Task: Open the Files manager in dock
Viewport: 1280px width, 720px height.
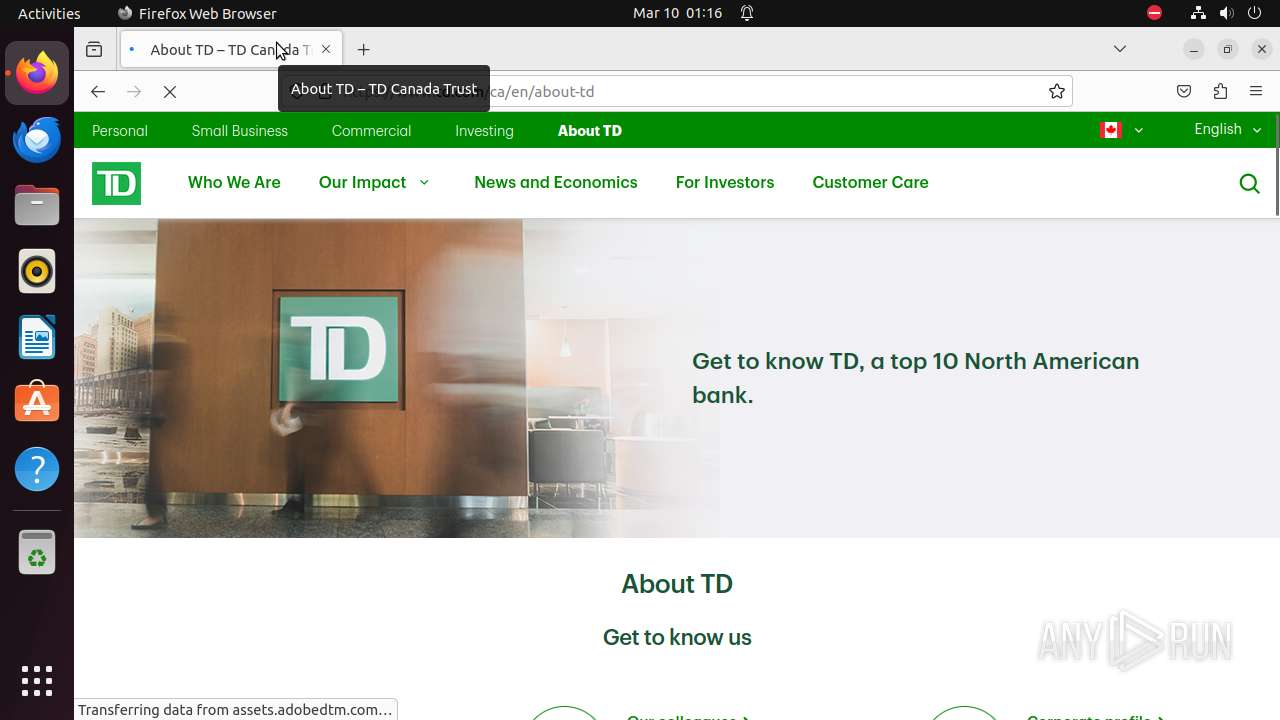Action: [x=37, y=205]
